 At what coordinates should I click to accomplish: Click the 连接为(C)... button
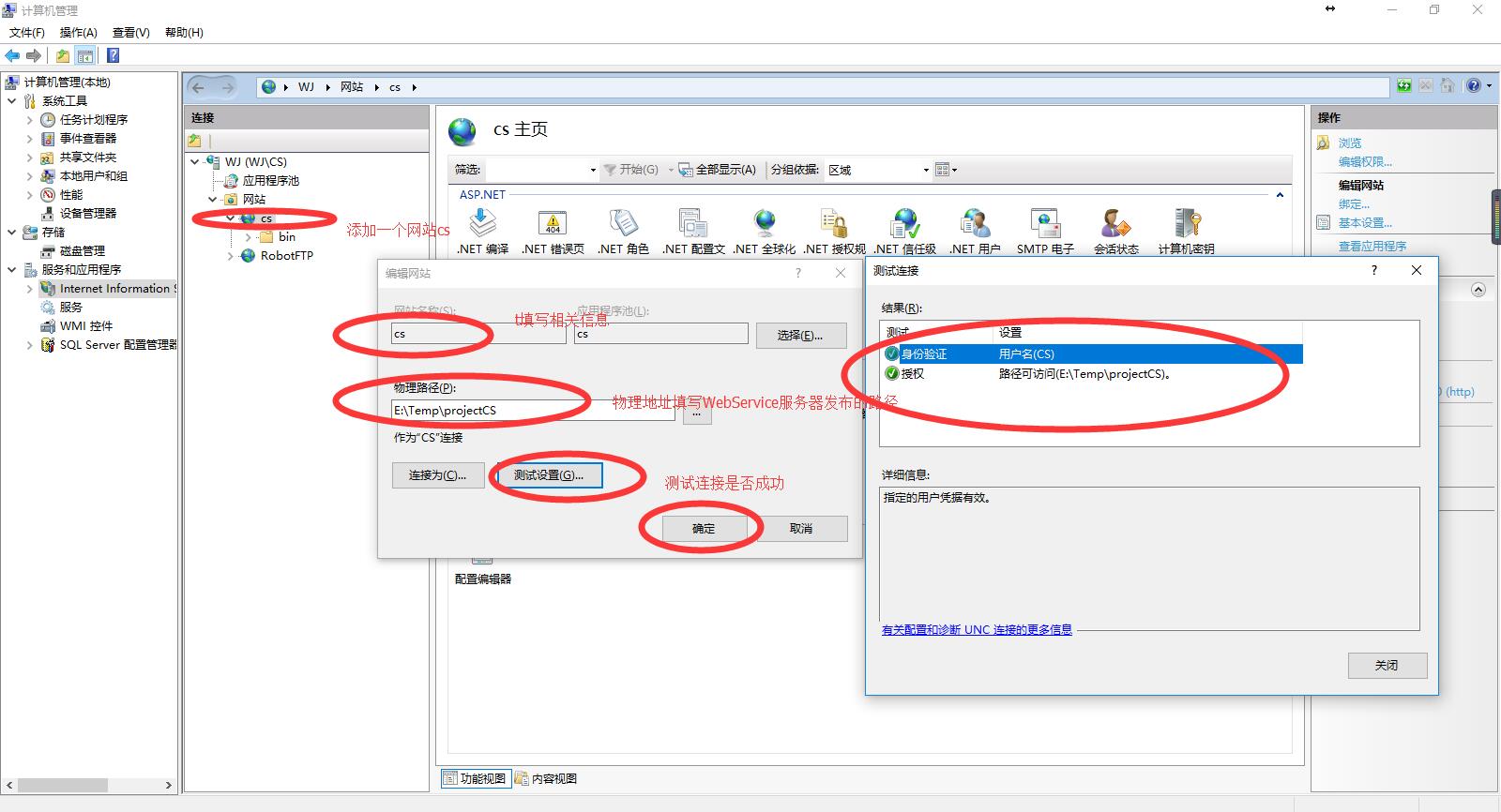437,475
